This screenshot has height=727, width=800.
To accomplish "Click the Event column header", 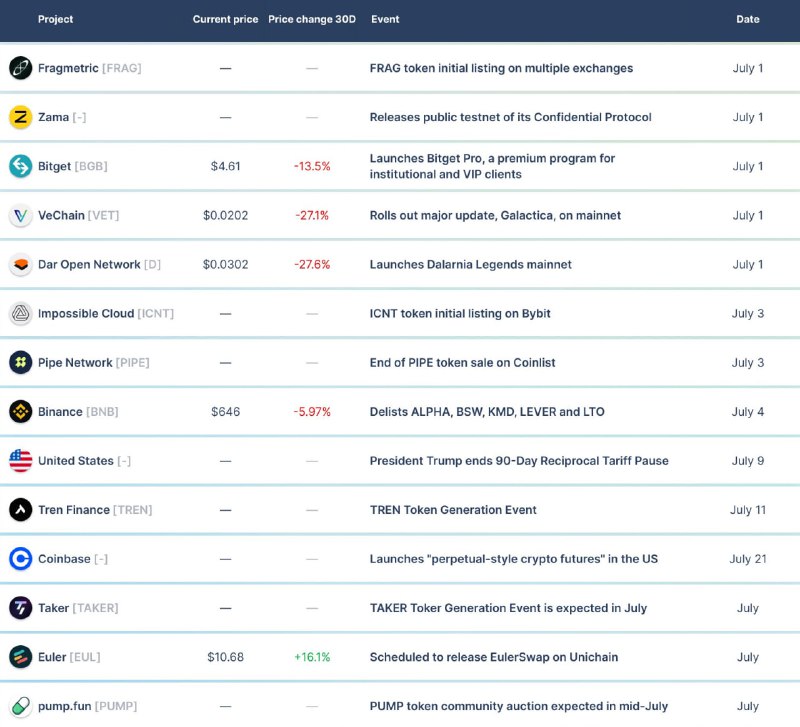I will click(385, 19).
